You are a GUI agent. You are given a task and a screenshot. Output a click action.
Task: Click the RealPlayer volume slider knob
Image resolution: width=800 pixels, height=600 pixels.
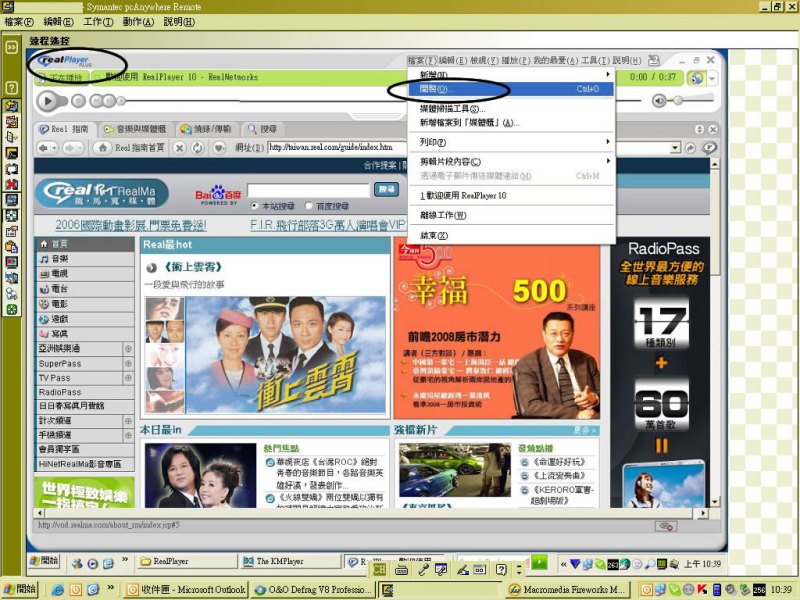coord(678,101)
